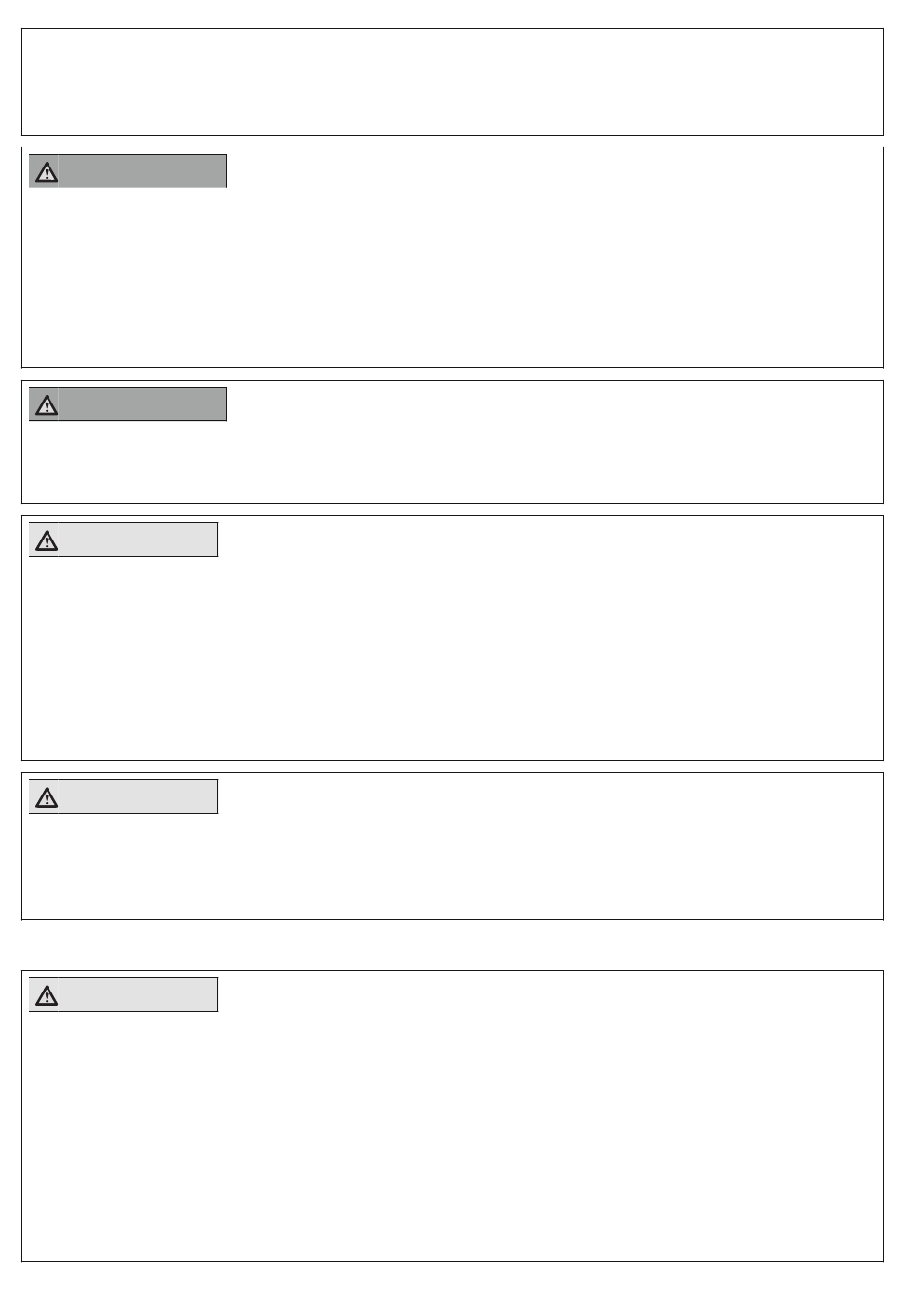This screenshot has height=1316, width=904.
Task: Click the gap between the two dark-banner panels
Action: (452, 374)
